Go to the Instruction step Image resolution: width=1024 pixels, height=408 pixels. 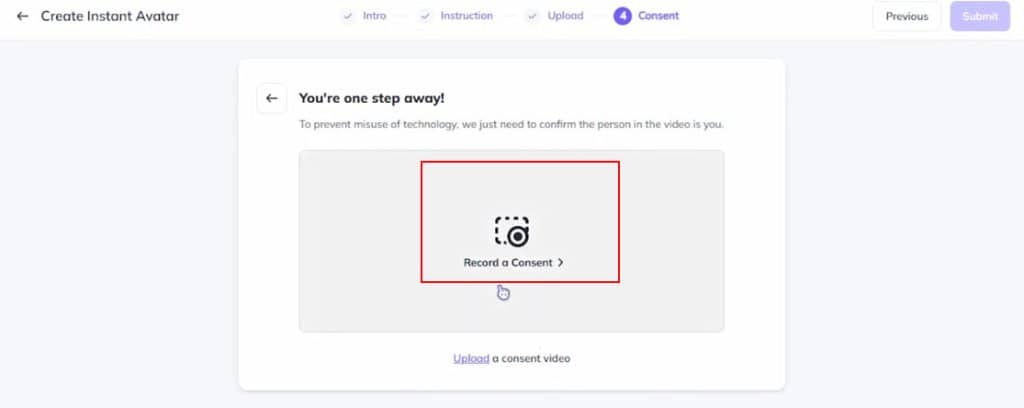click(x=466, y=16)
